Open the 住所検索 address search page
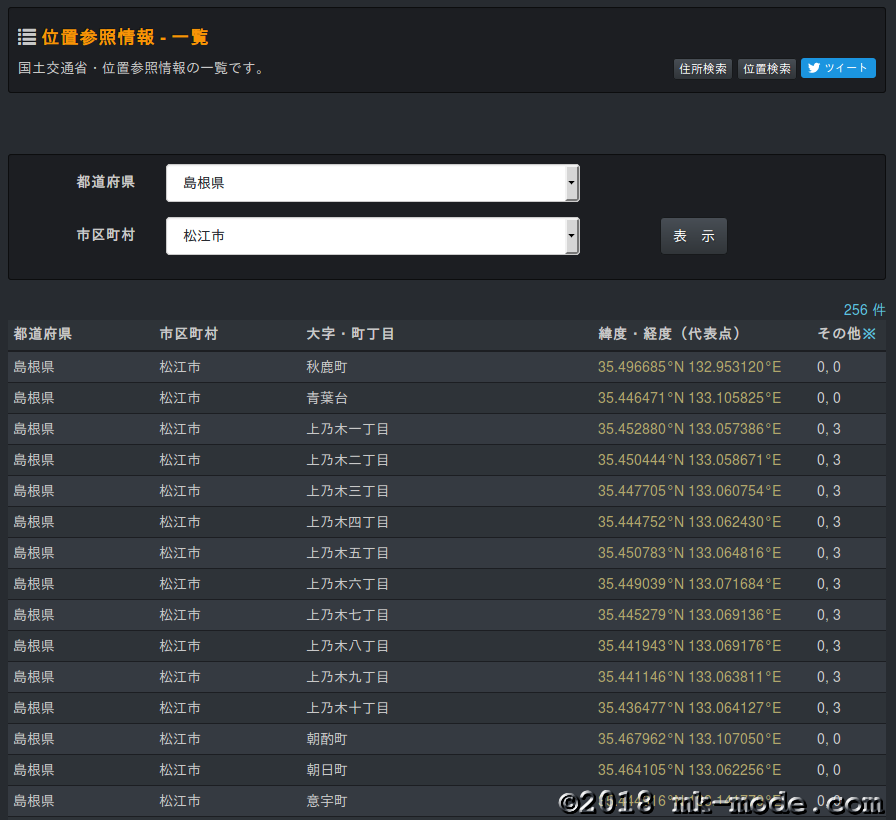The width and height of the screenshot is (896, 820). [x=702, y=69]
